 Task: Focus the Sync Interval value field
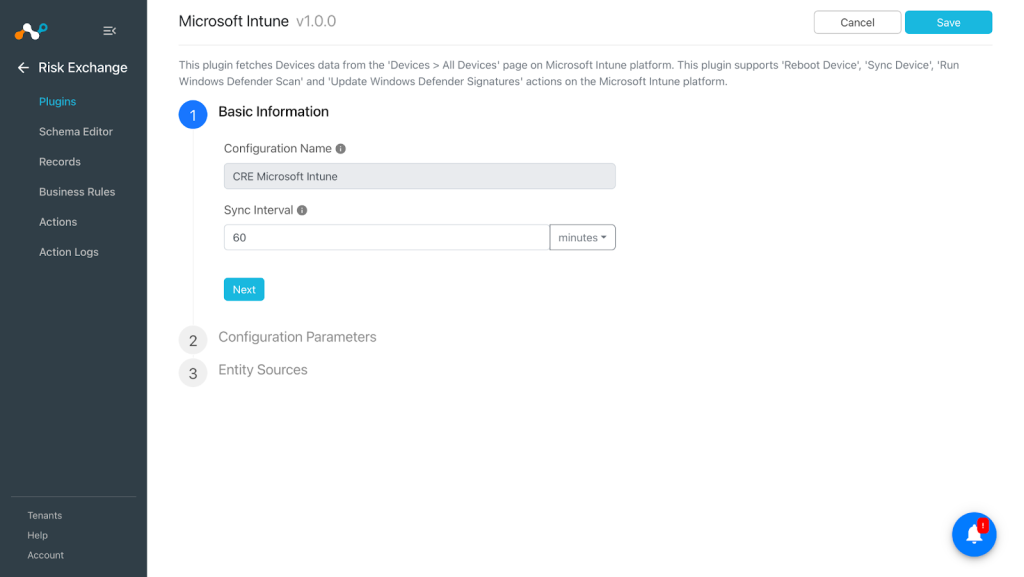(387, 238)
